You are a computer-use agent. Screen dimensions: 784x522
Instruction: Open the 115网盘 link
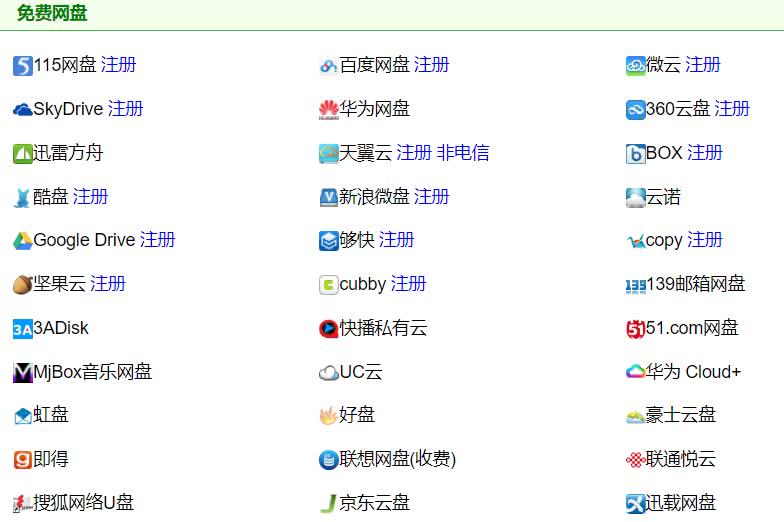64,65
